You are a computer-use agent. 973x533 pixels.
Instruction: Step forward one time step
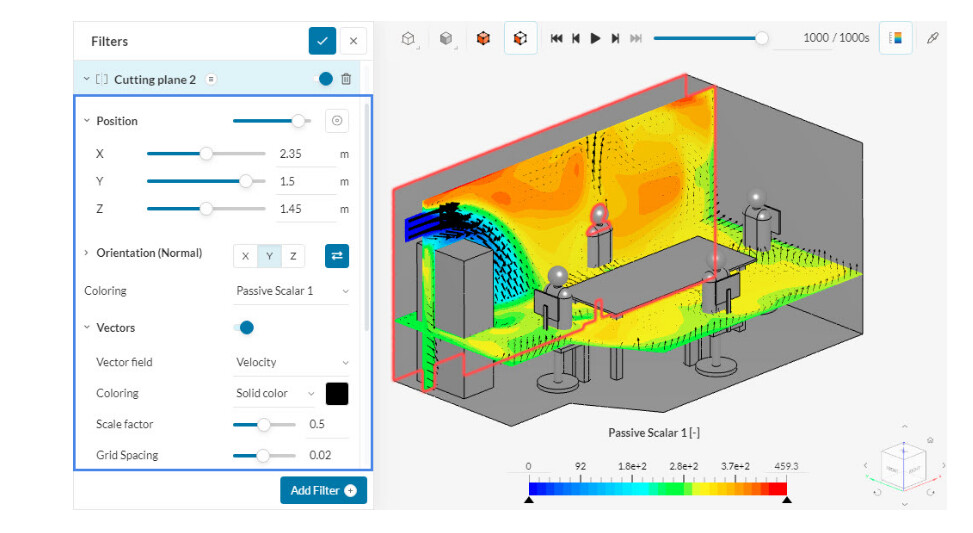(615, 38)
